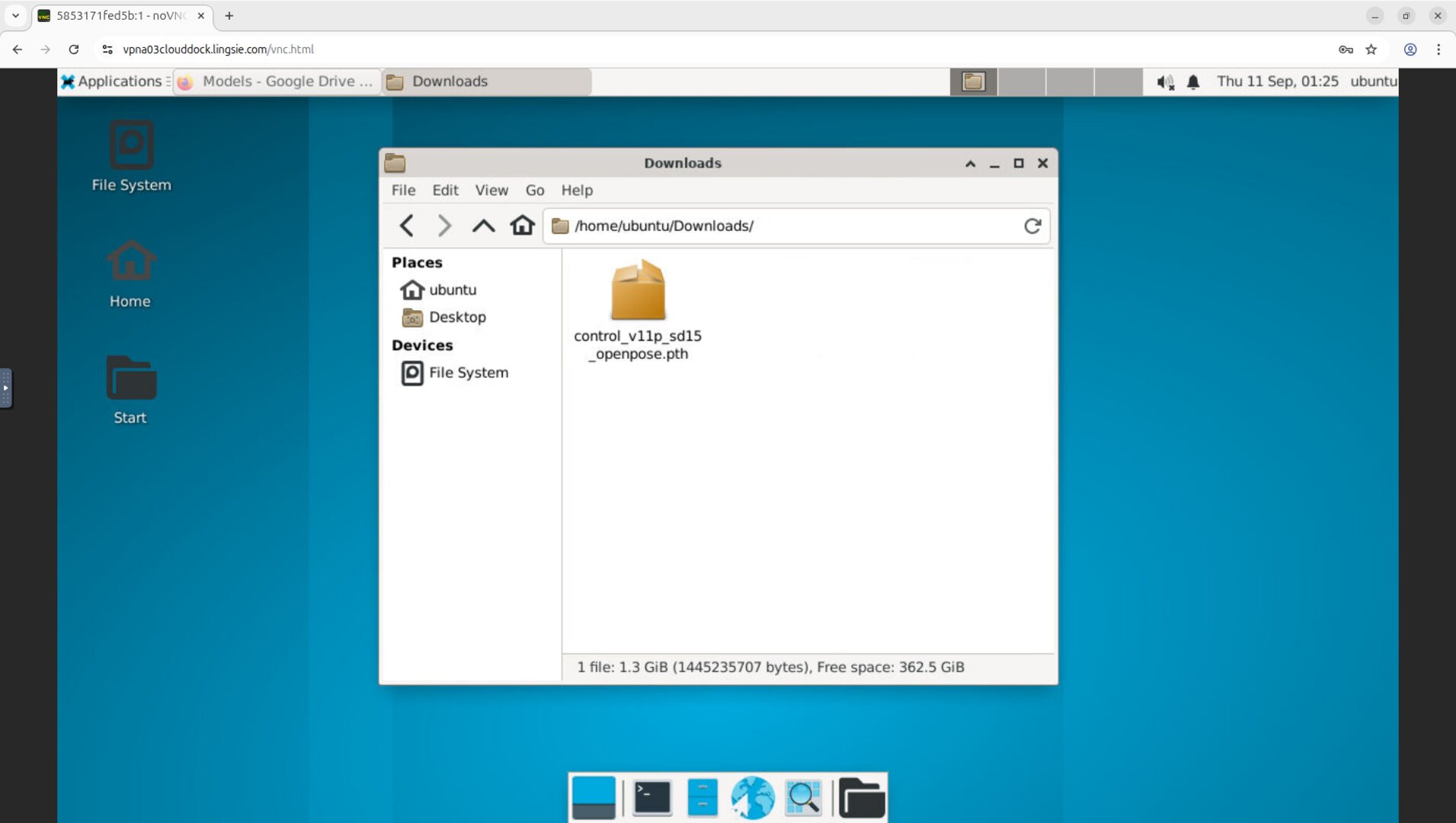Launch the web browser from the dock
Image resolution: width=1456 pixels, height=823 pixels.
tap(753, 797)
